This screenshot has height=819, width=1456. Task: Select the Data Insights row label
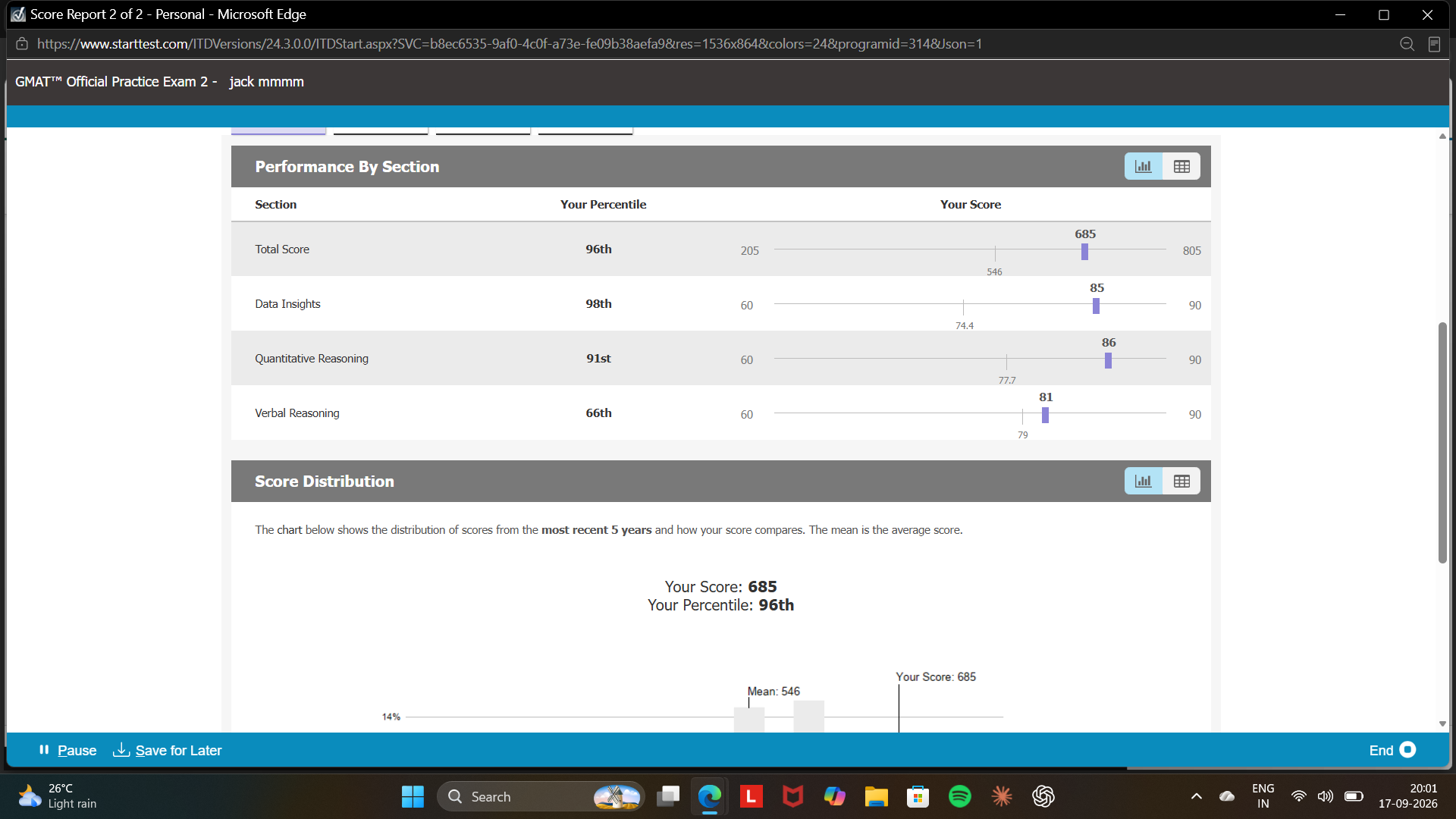tap(287, 303)
